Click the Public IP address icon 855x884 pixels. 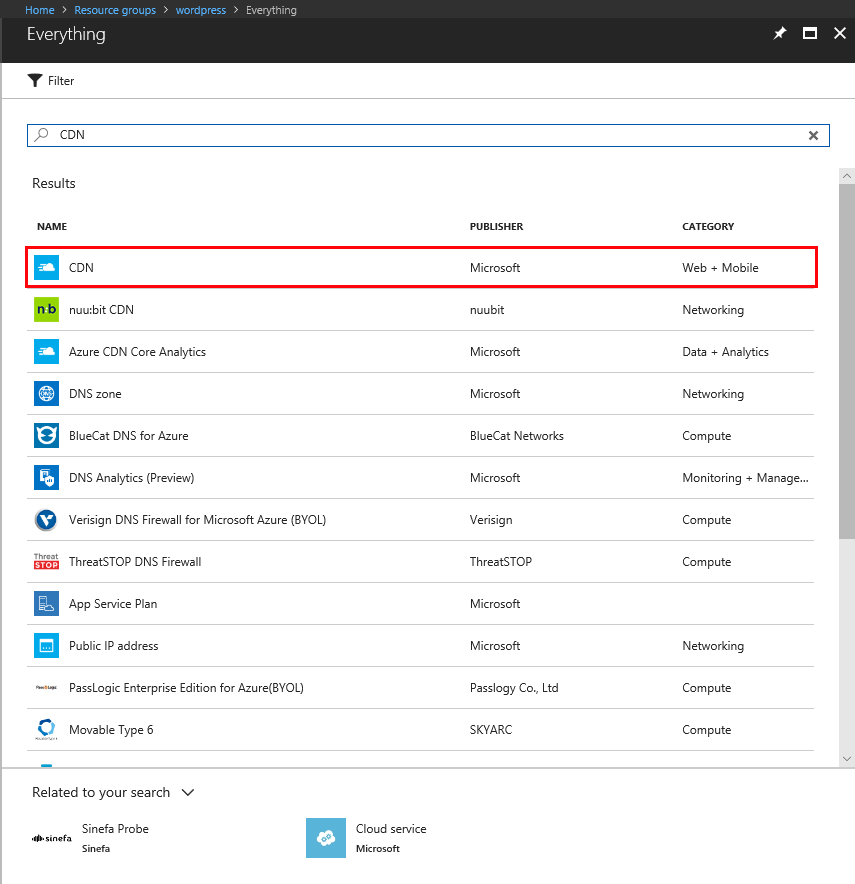(x=46, y=646)
